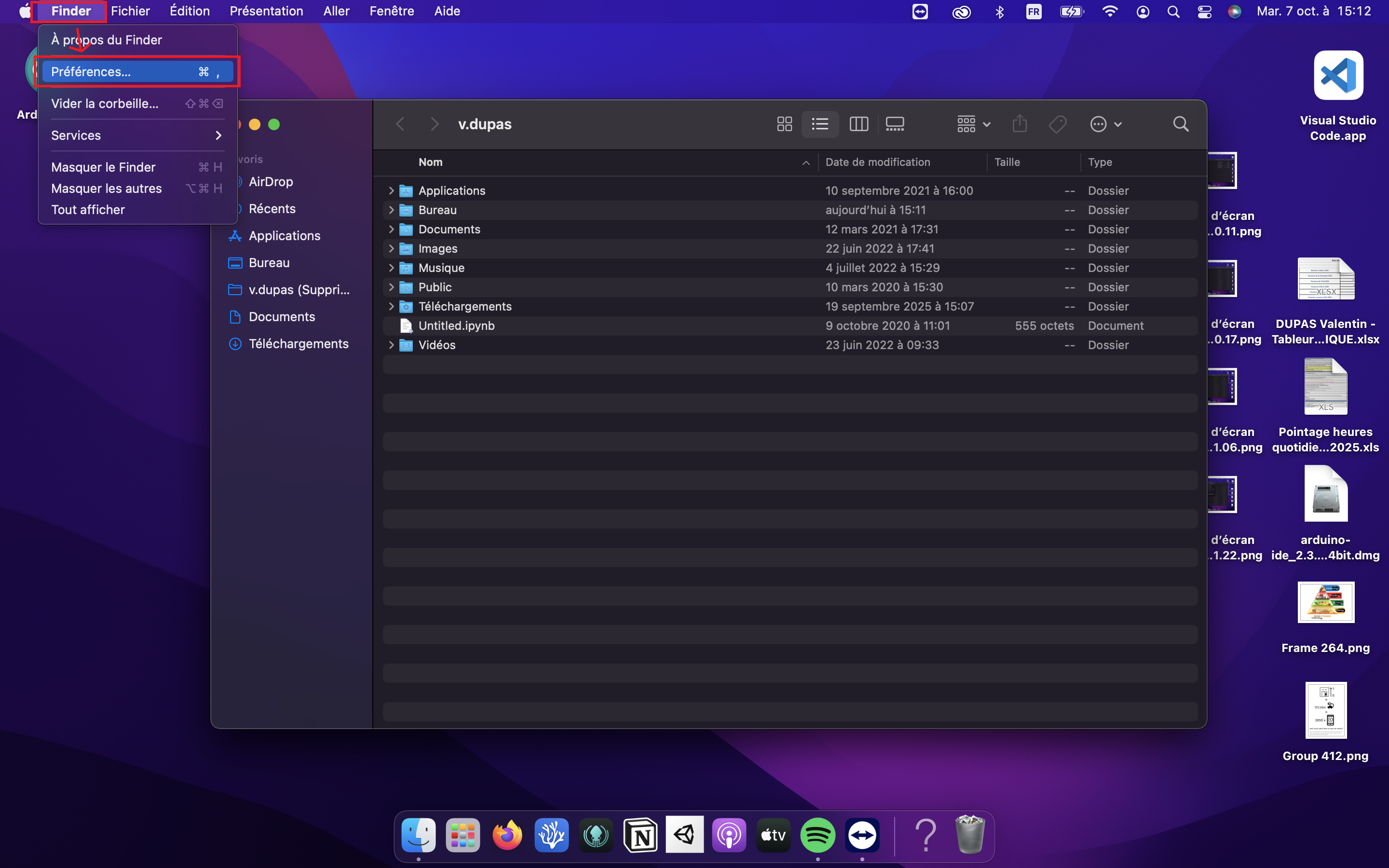
Task: Switch Finder to icon view
Action: pyautogui.click(x=784, y=124)
